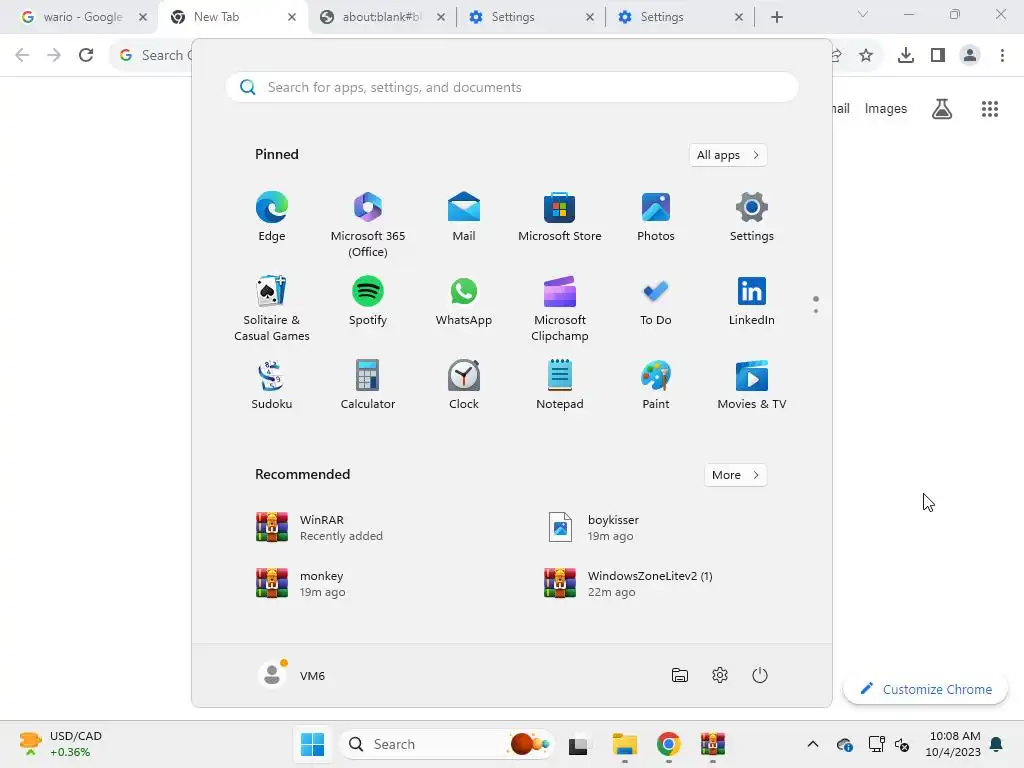This screenshot has width=1024, height=768.
Task: Launch Microsoft 365 (Office)
Action: pos(368,225)
